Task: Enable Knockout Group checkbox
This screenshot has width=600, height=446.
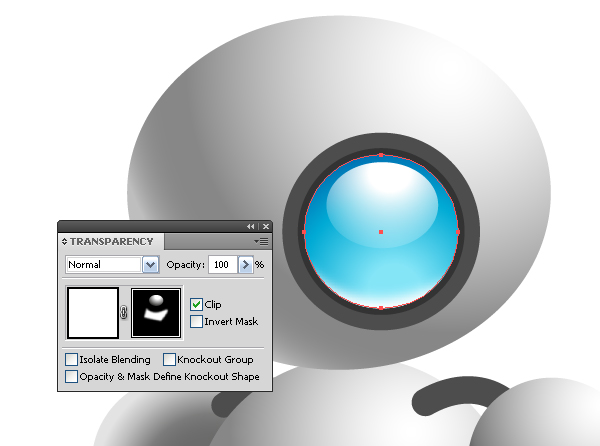Action: [x=169, y=360]
